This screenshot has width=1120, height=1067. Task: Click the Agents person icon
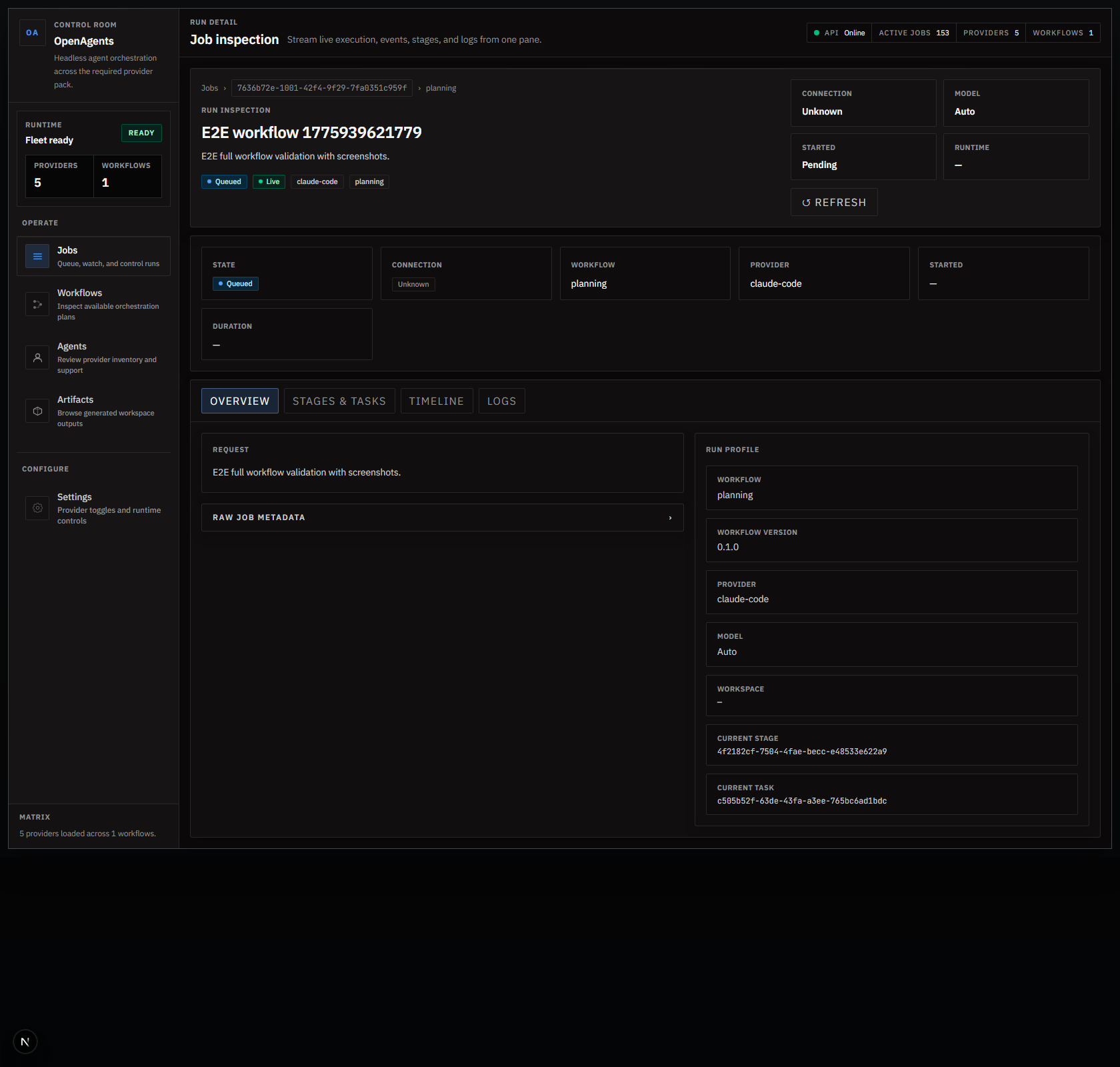tap(37, 357)
